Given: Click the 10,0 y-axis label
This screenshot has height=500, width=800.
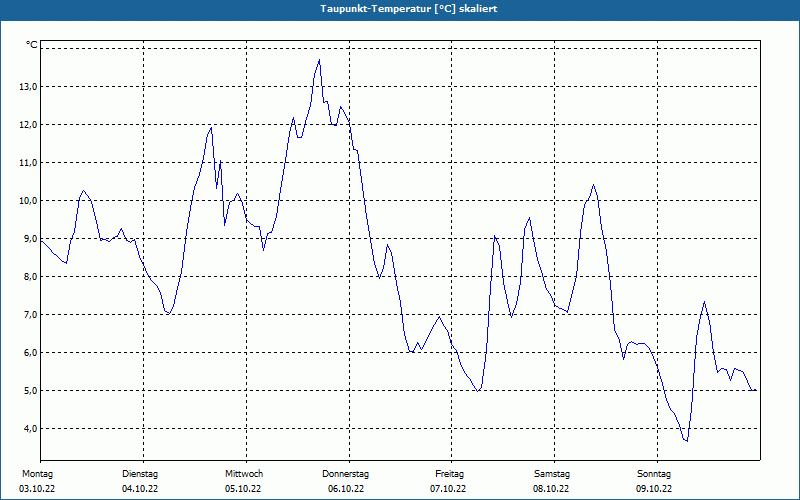Looking at the screenshot, I should click(29, 201).
